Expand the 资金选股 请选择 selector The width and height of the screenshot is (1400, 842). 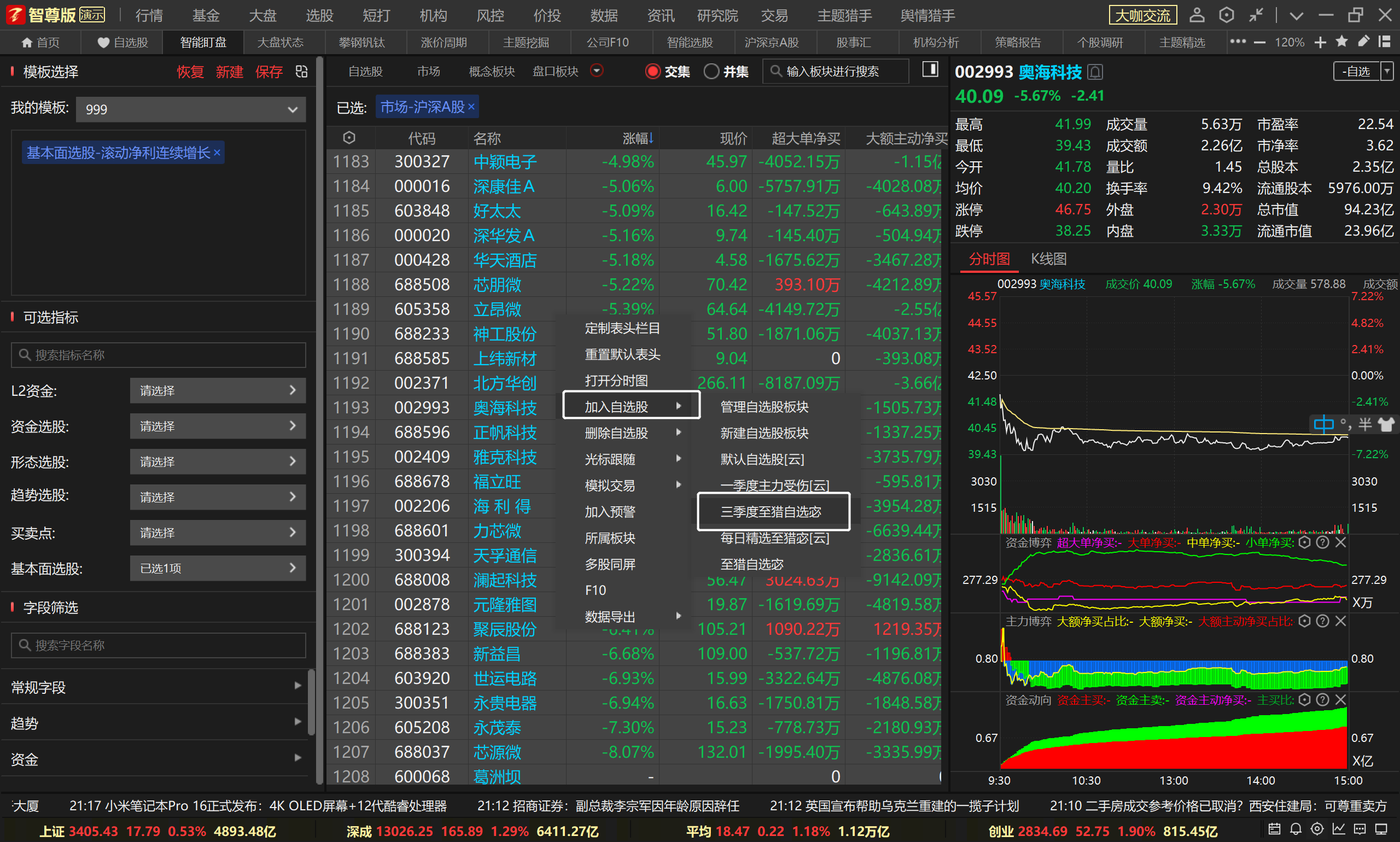(x=218, y=425)
